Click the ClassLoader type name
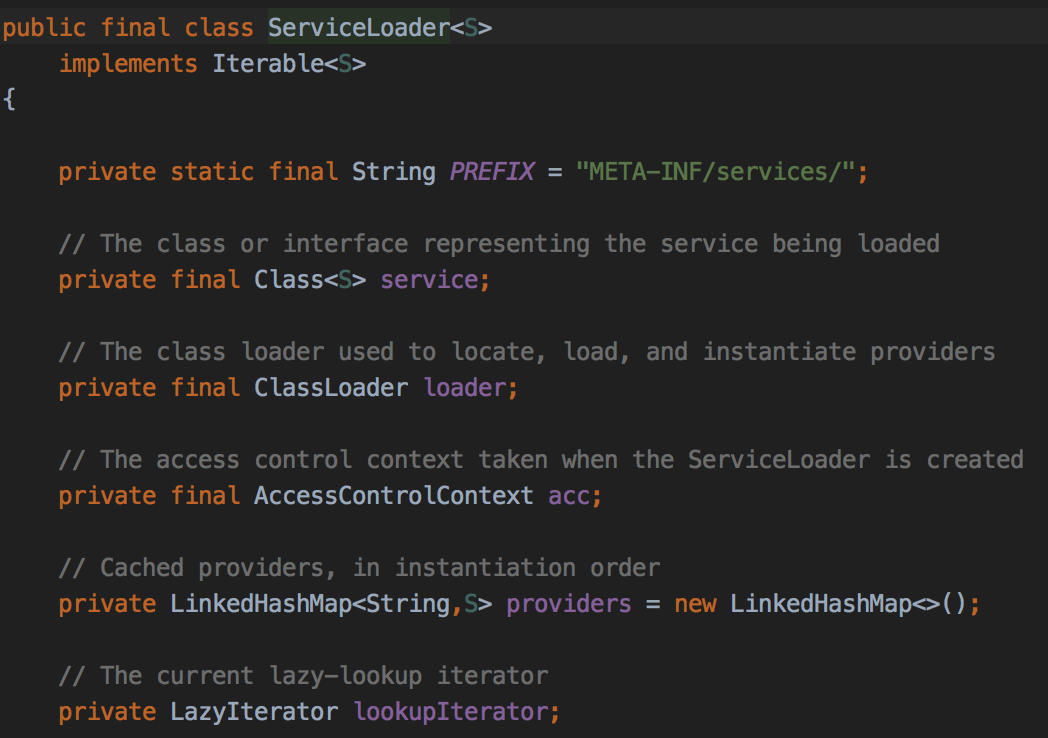Image resolution: width=1048 pixels, height=738 pixels. coord(331,388)
